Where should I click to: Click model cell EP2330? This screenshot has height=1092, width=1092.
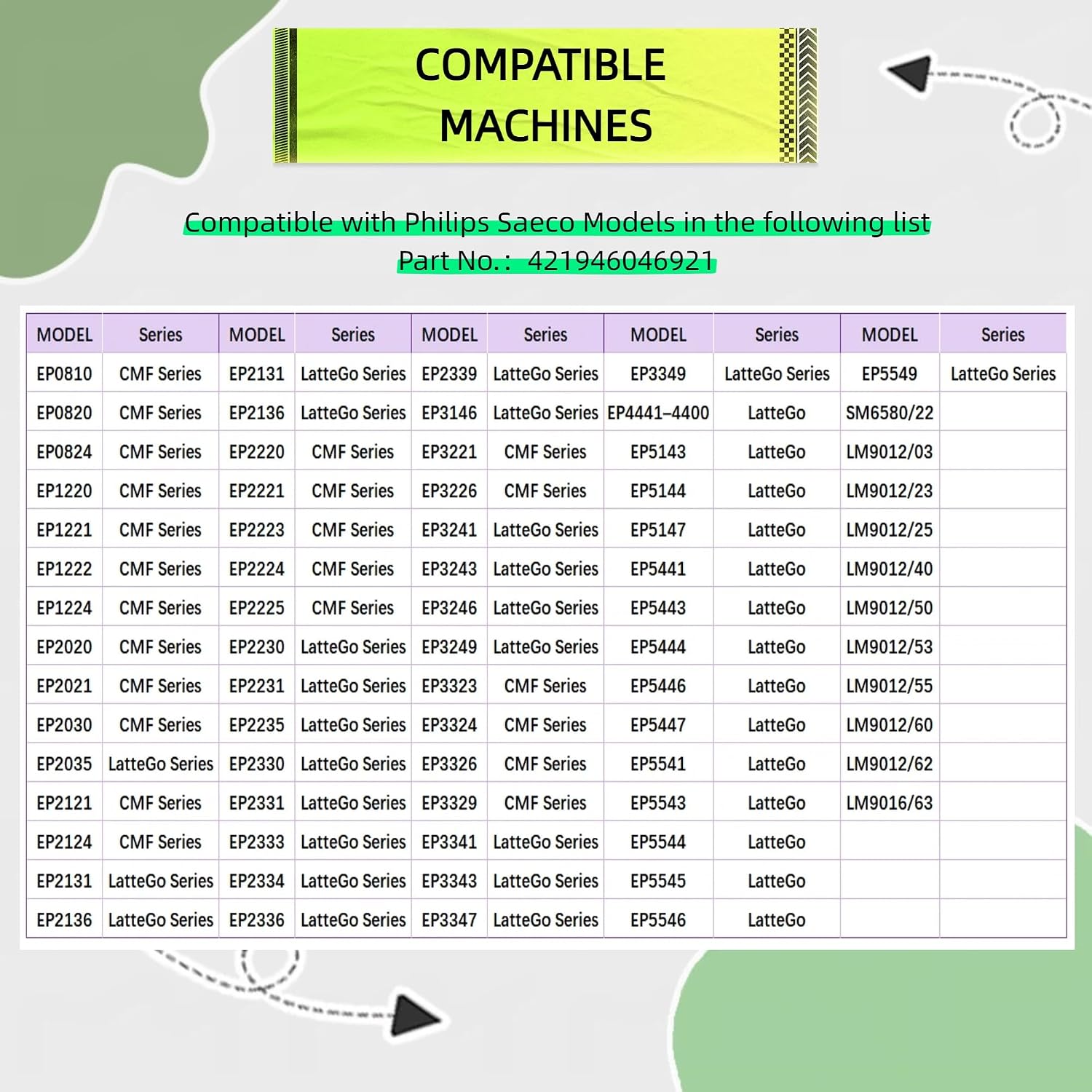(x=257, y=764)
